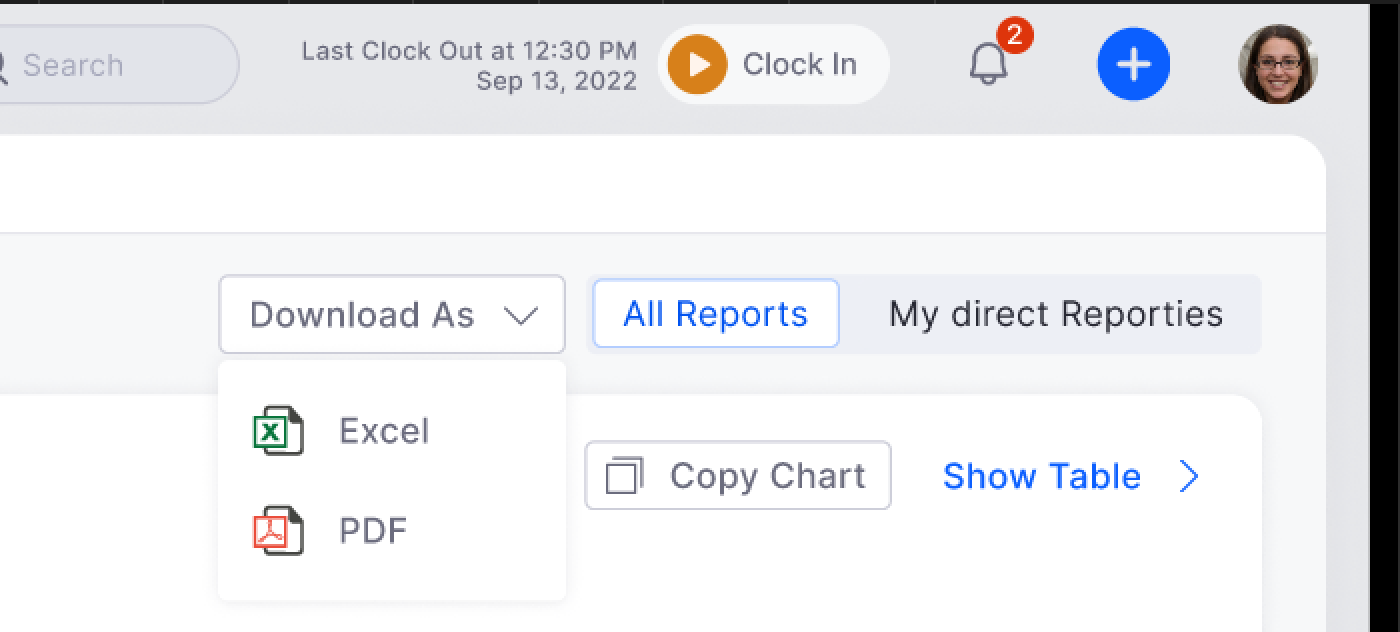Viewport: 1400px width, 632px height.
Task: Click the red notification badge showing 2
Action: click(1015, 32)
